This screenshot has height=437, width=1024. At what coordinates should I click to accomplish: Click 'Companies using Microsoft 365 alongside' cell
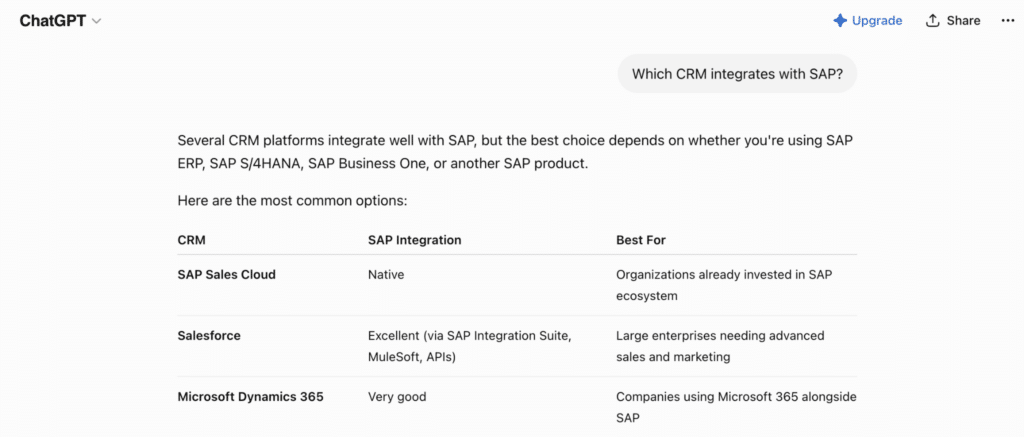737,407
